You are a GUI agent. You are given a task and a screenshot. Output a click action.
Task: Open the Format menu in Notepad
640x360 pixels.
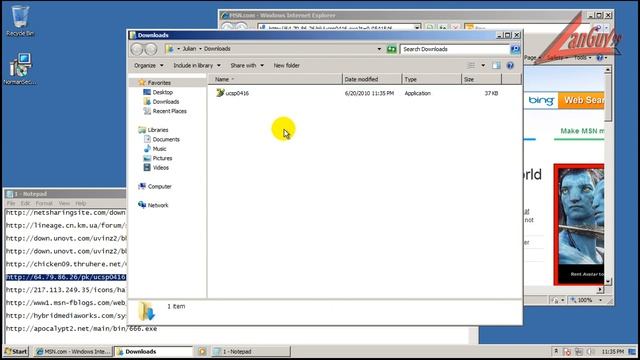point(44,203)
